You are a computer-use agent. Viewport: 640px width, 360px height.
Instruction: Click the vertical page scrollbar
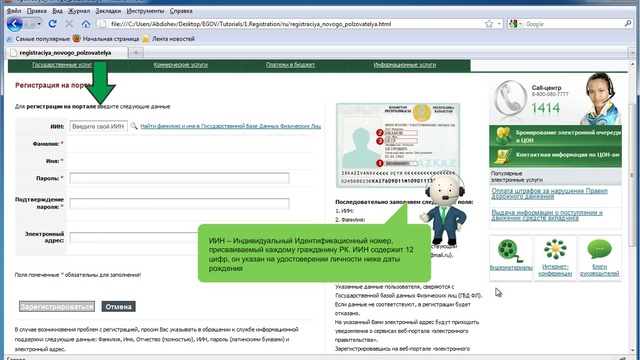click(x=632, y=176)
